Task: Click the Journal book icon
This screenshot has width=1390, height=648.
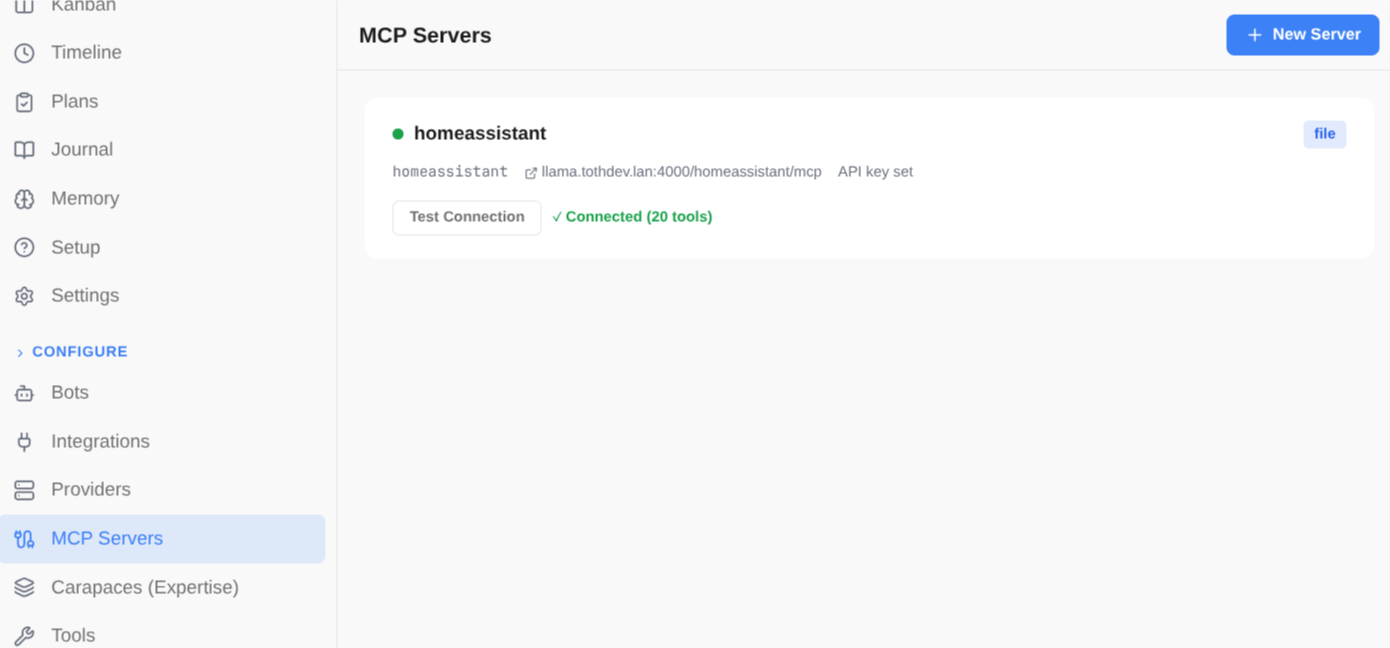Action: (x=23, y=149)
